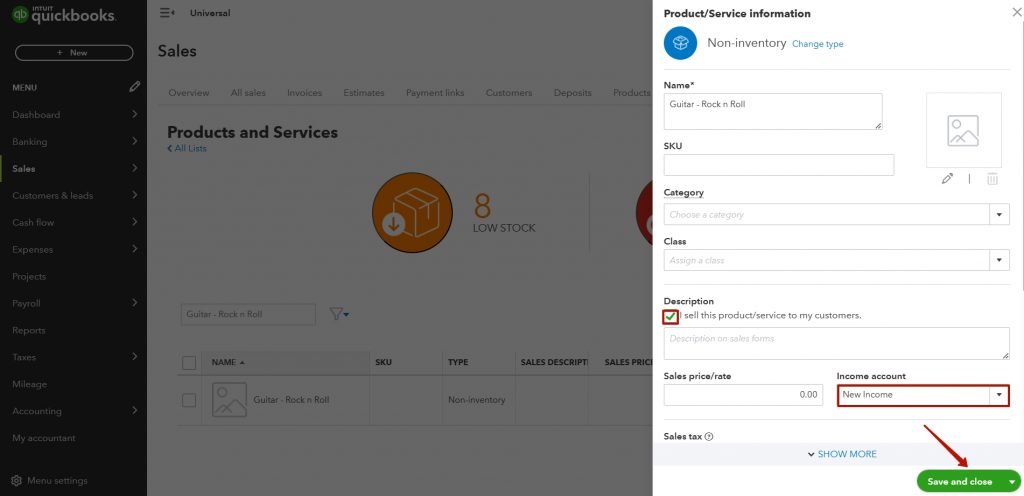Click the Non-inventory box icon
1024x496 pixels.
680,43
